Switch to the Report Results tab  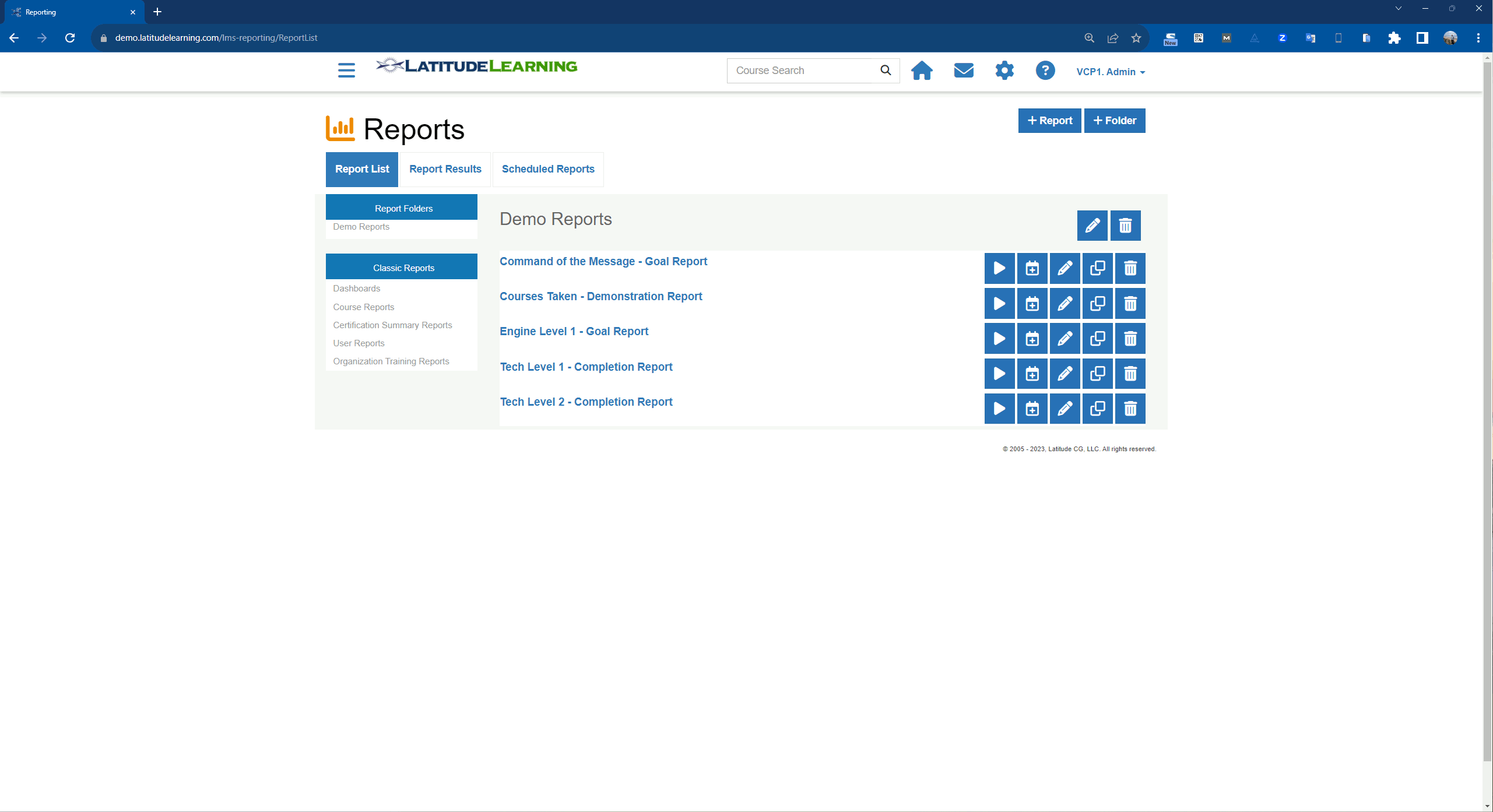pos(445,169)
